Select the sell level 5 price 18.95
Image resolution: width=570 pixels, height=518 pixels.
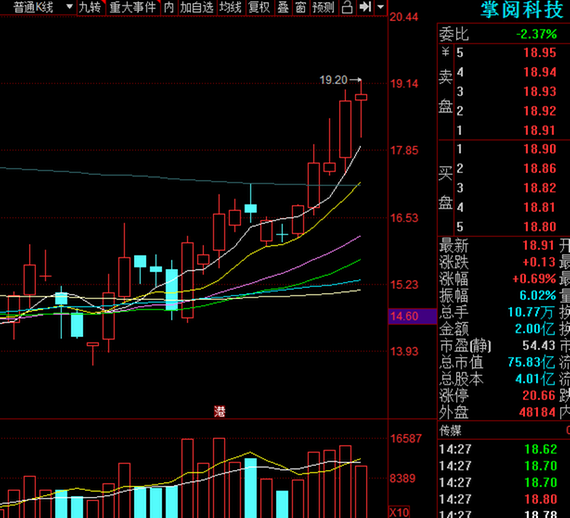coord(539,53)
